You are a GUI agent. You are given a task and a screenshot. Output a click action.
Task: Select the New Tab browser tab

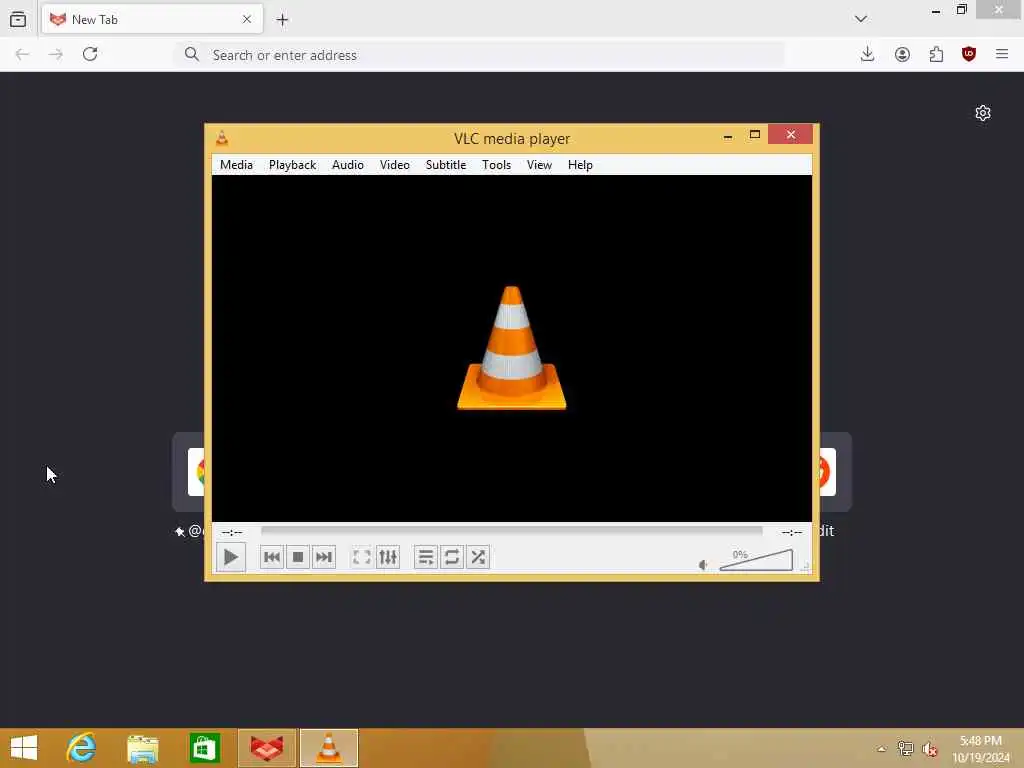point(152,20)
